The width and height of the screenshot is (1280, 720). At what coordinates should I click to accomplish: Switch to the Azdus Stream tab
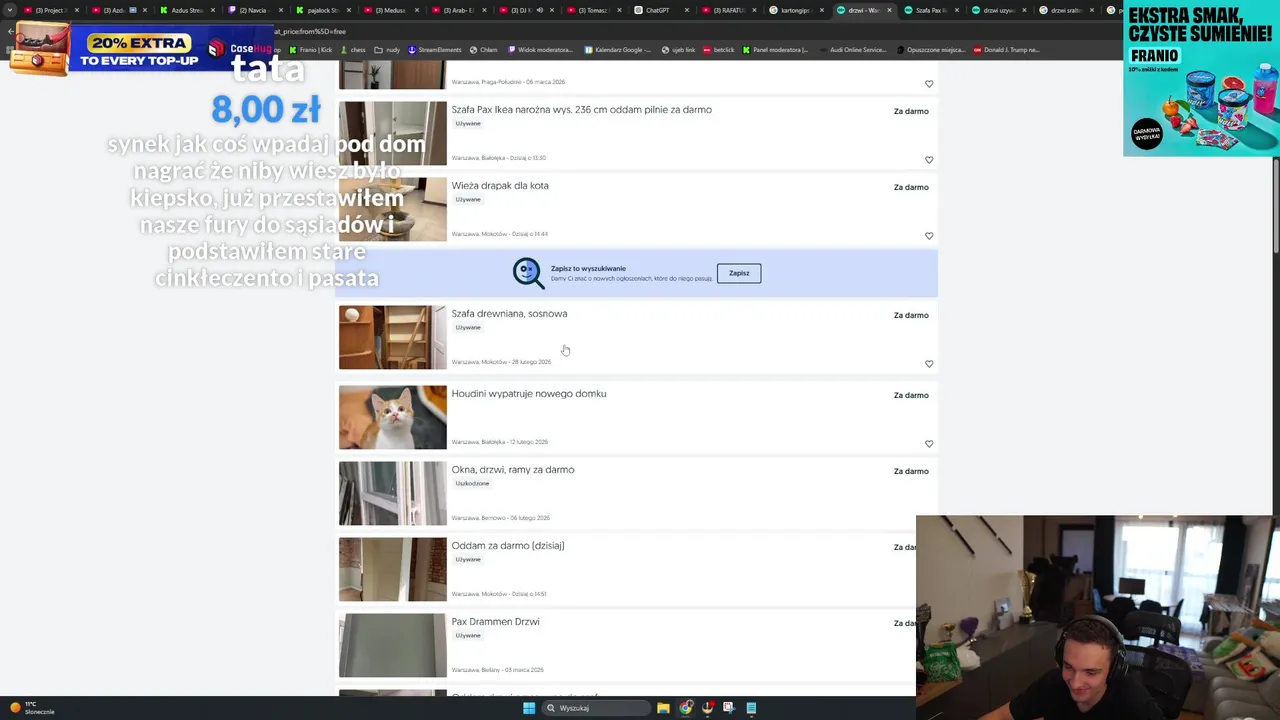(x=186, y=10)
